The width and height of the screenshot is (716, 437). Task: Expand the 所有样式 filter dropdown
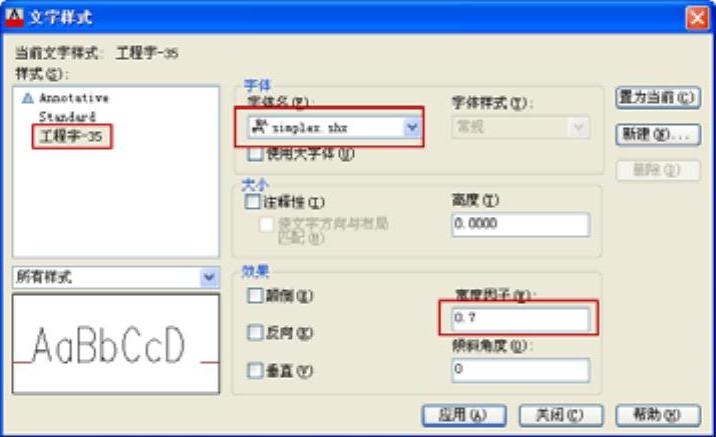click(209, 277)
